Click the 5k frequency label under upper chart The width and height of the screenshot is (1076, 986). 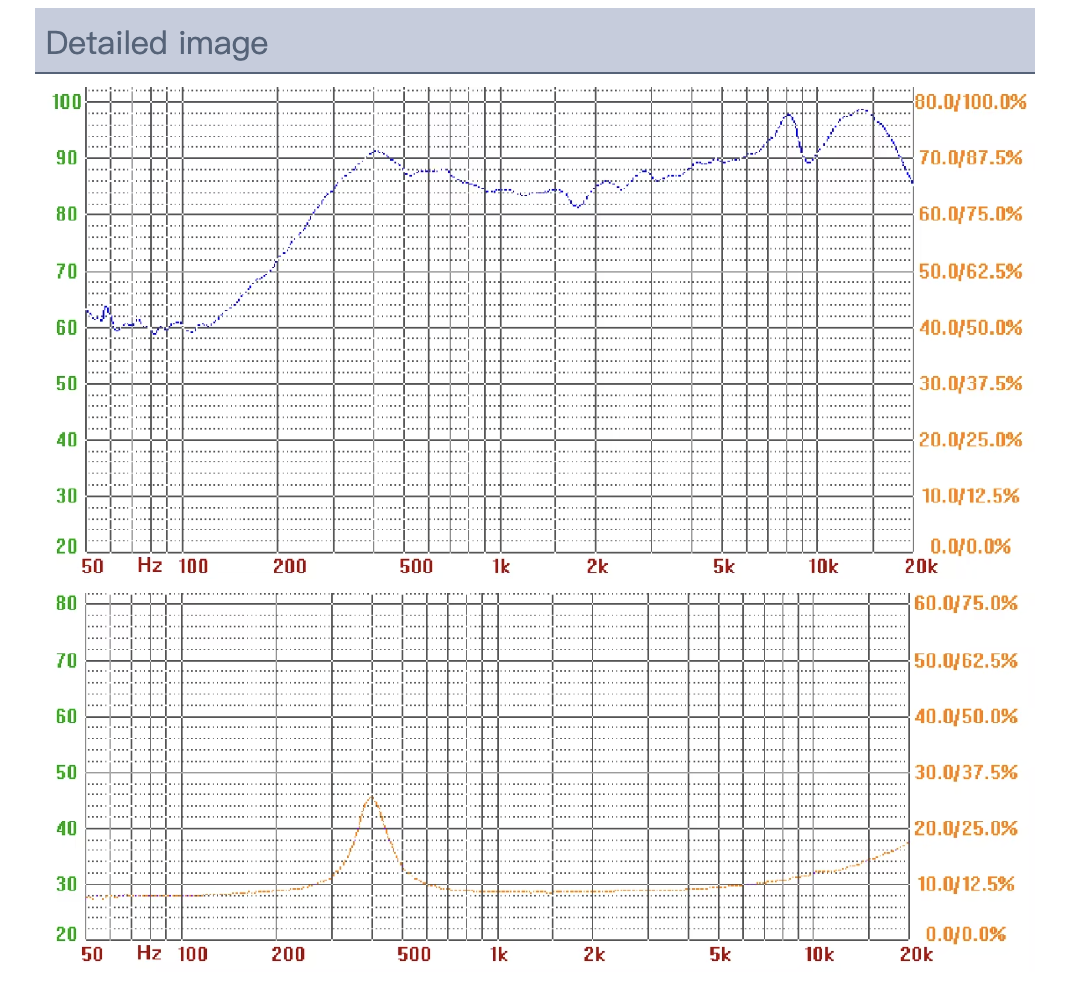coord(723,567)
